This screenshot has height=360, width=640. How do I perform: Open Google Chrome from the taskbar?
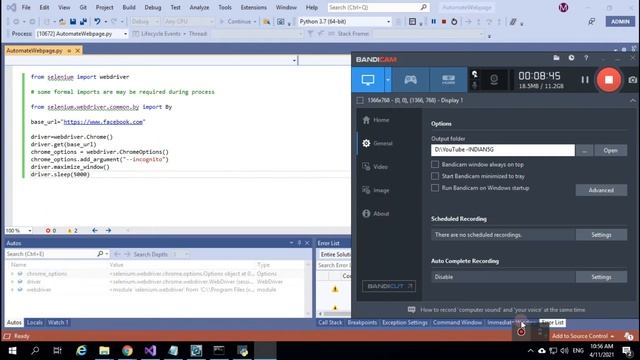[127, 351]
